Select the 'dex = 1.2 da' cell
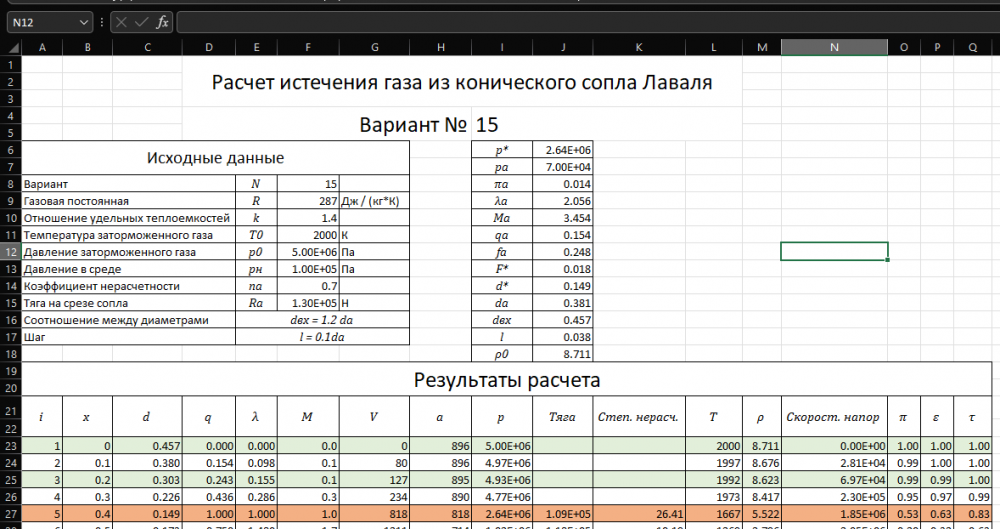The height and width of the screenshot is (529, 1000). click(321, 320)
